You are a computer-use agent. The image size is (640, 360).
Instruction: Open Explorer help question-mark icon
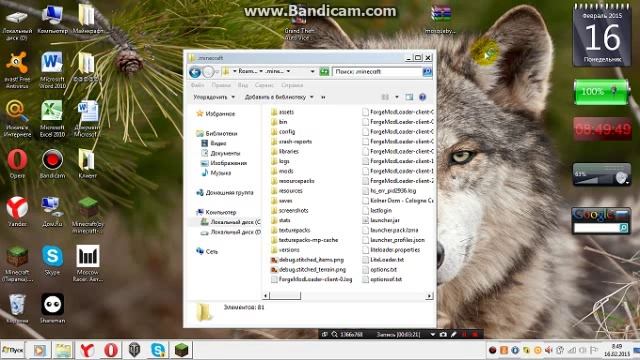(422, 97)
